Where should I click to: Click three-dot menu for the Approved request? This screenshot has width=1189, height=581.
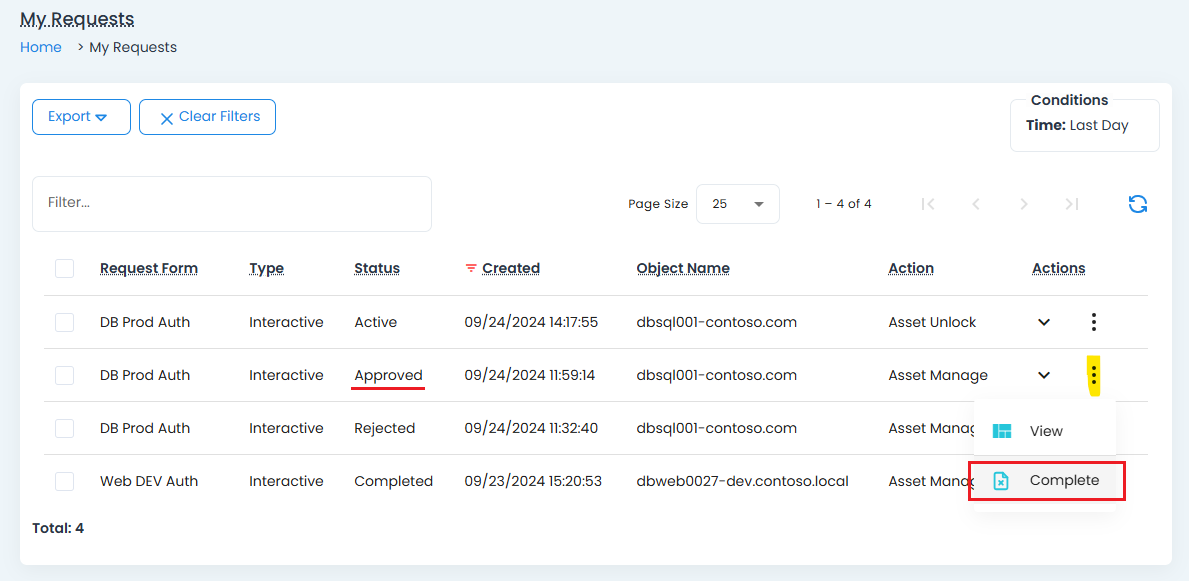coord(1094,375)
